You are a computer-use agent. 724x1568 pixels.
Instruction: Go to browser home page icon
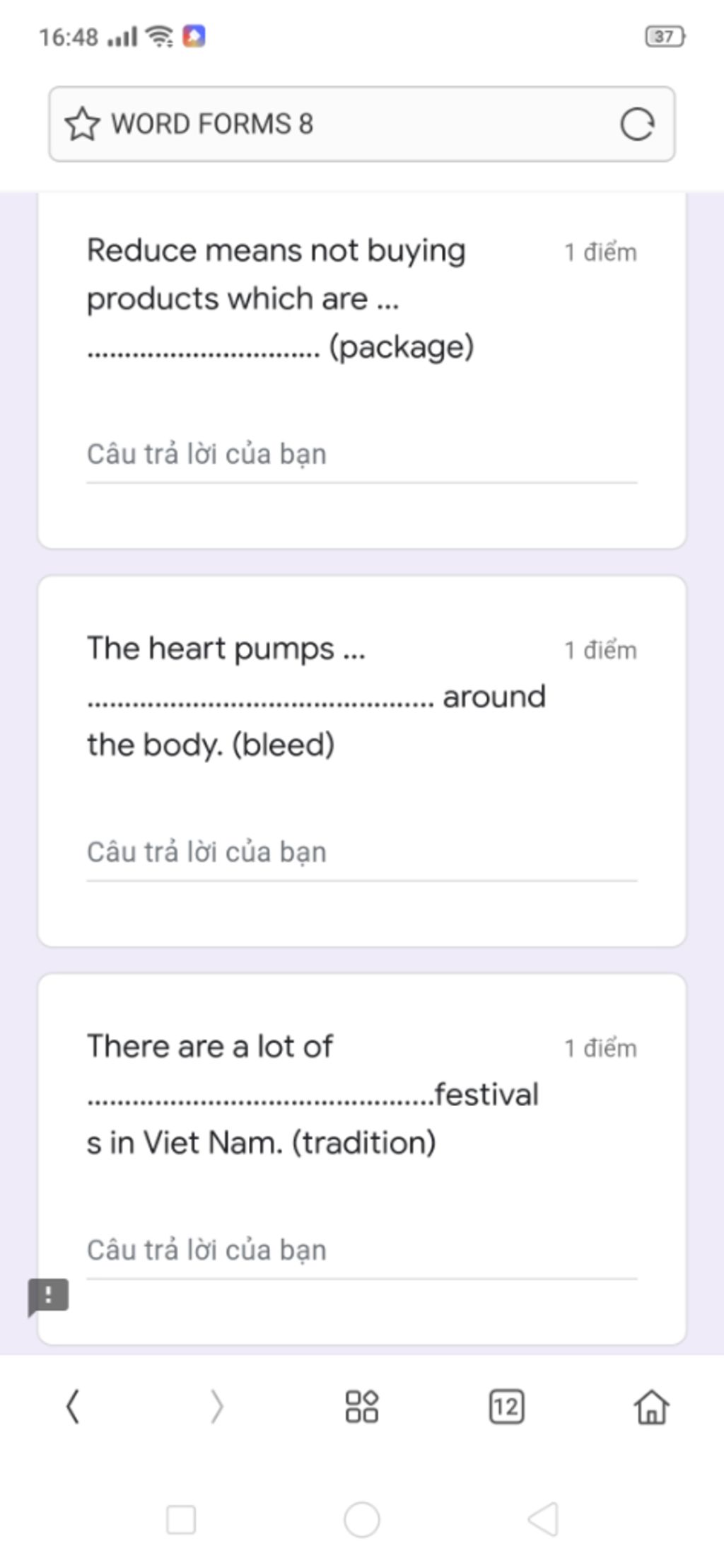[651, 1406]
